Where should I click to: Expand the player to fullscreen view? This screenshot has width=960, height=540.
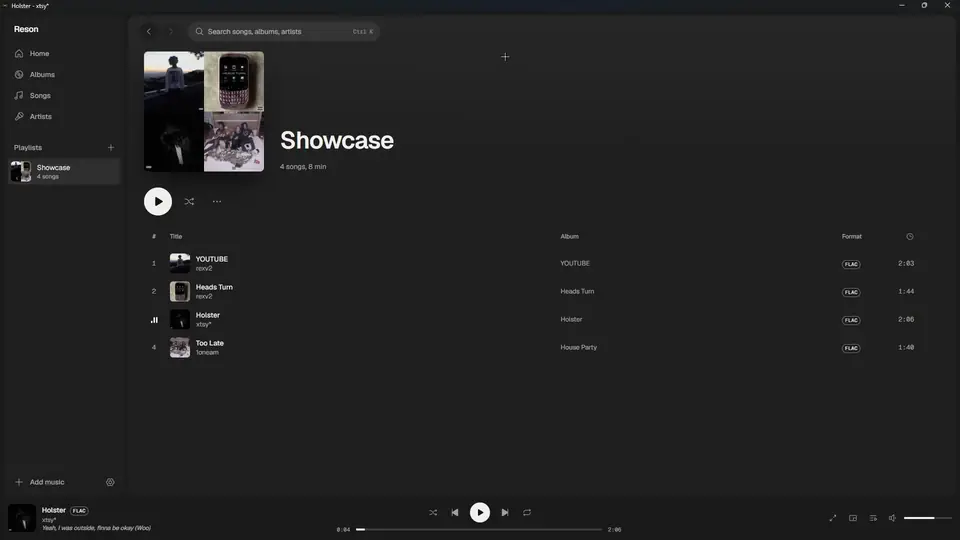tap(833, 518)
